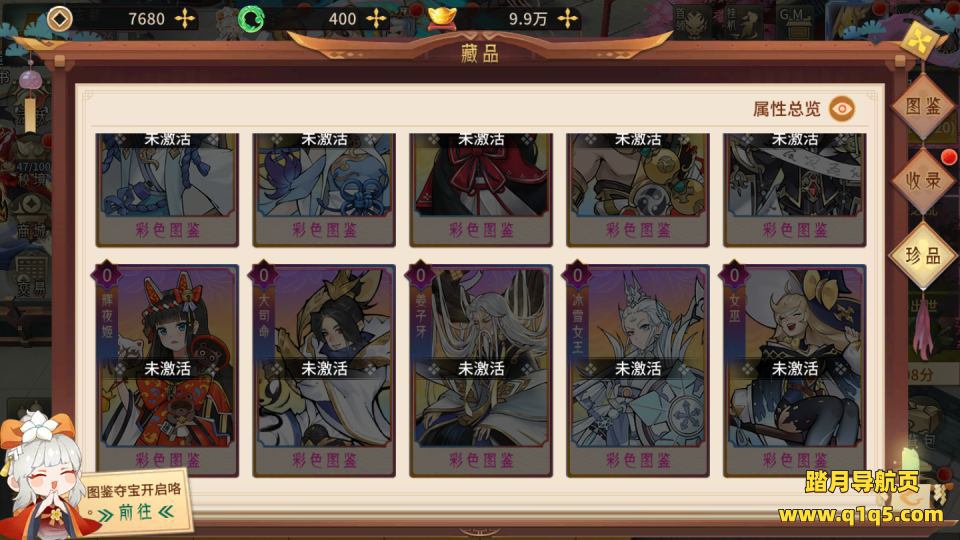Click the copper coin currency icon
Screen dimensions: 960x540
coord(59,19)
